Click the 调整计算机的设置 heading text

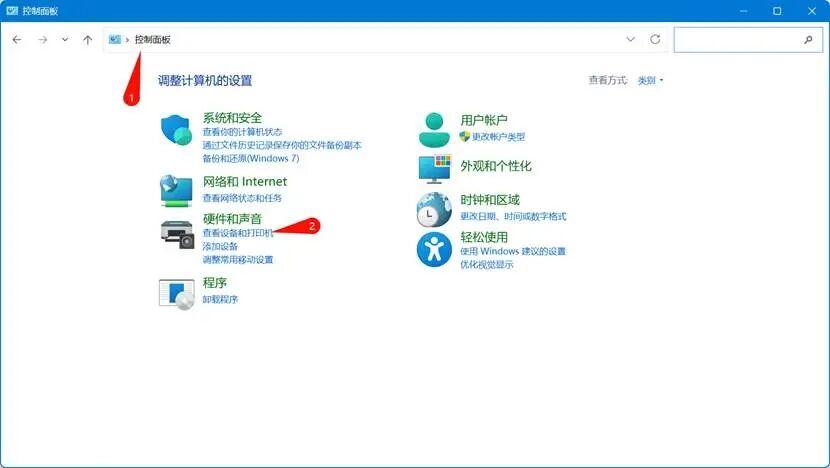click(x=205, y=80)
